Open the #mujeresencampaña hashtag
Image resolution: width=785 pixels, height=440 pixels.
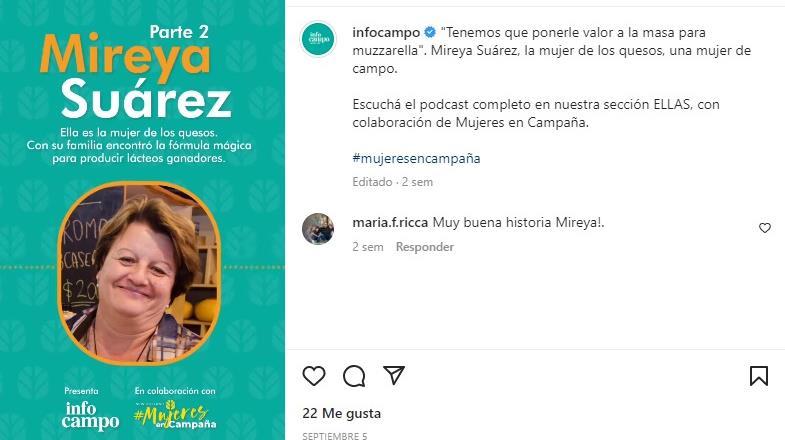point(416,159)
